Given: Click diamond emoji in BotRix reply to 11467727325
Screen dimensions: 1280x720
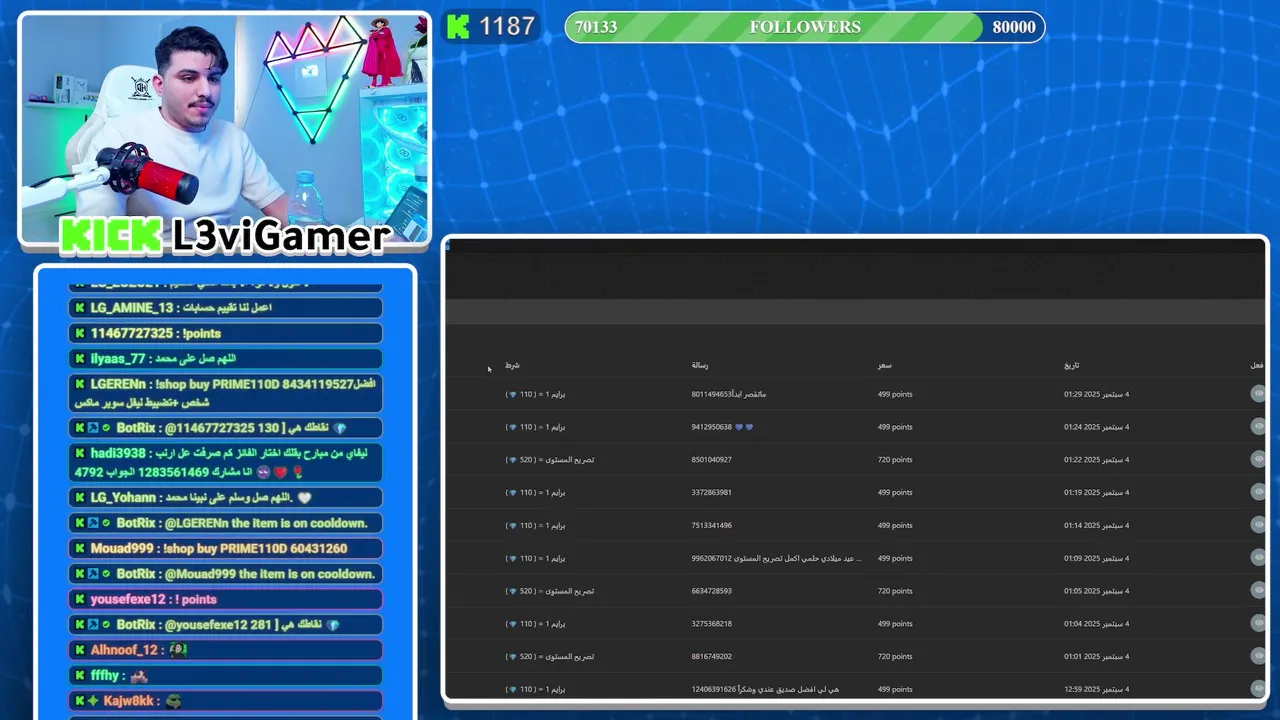Looking at the screenshot, I should coord(339,428).
